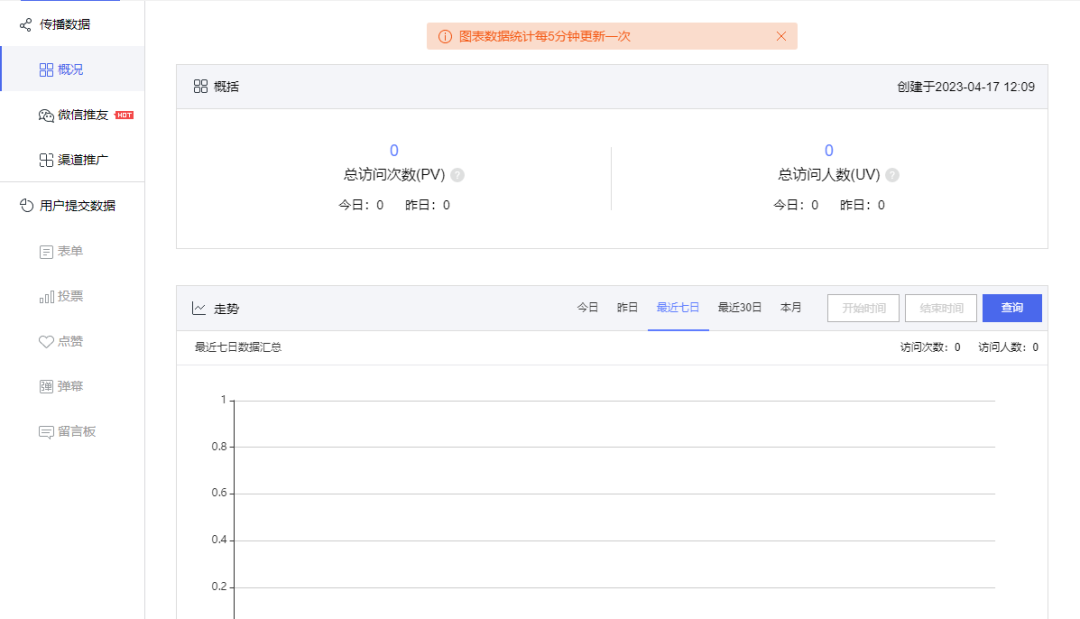Click the 弹幕 icon
The width and height of the screenshot is (1080, 619).
(x=46, y=386)
